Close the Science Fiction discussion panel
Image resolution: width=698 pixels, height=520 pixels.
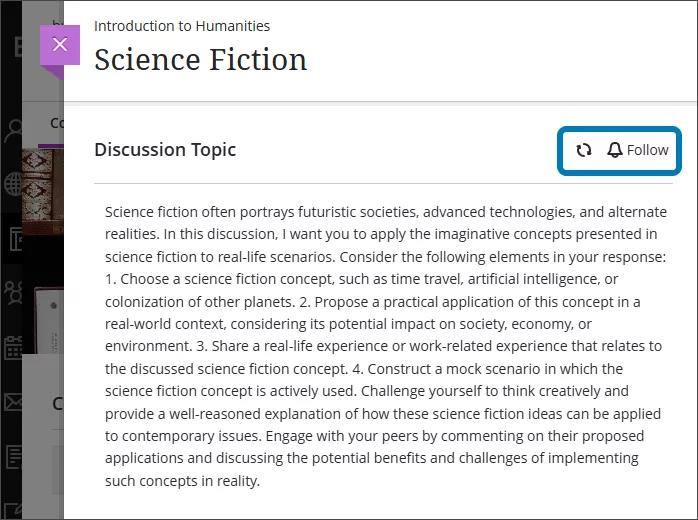coord(60,45)
